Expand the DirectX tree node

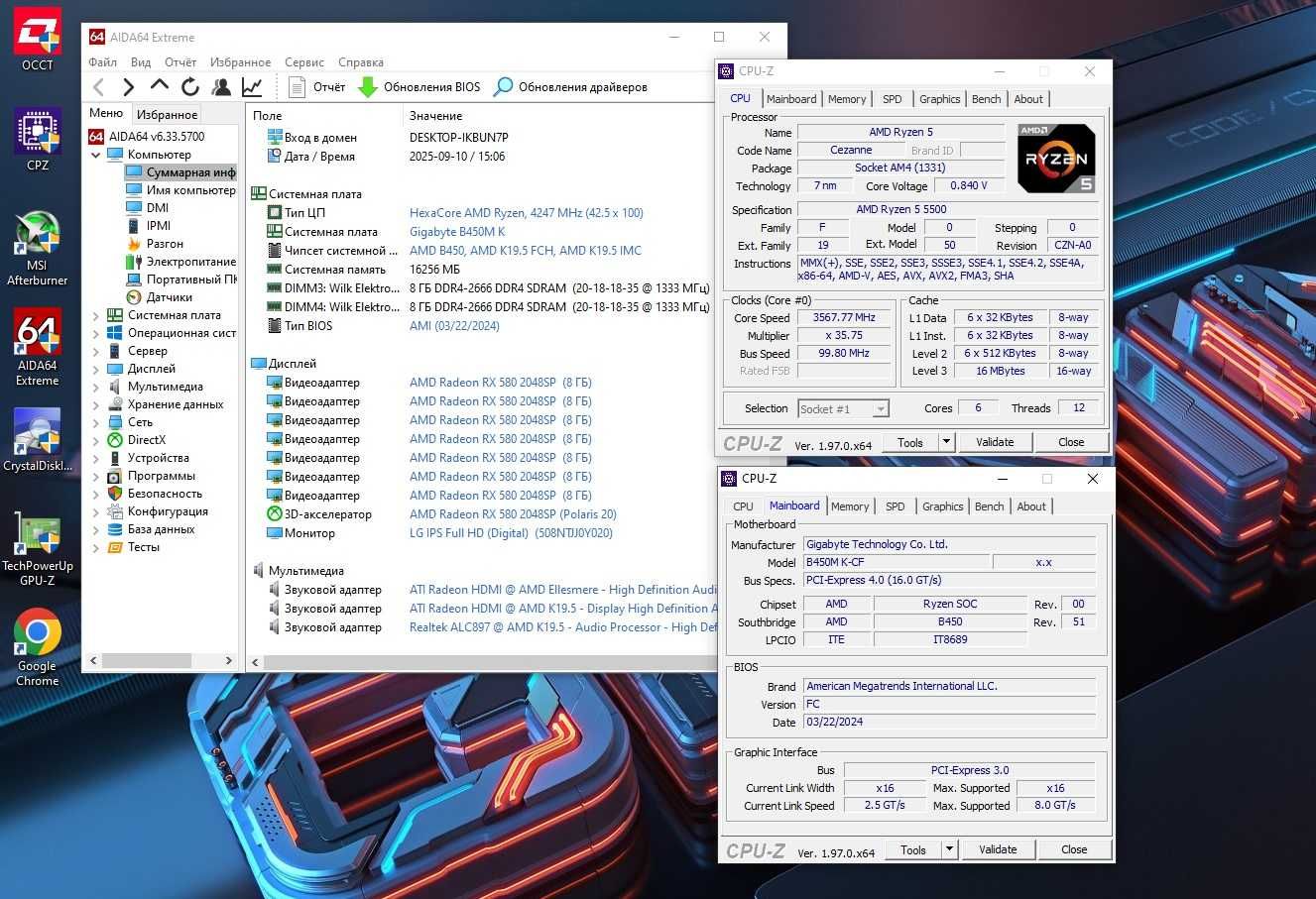pos(96,440)
